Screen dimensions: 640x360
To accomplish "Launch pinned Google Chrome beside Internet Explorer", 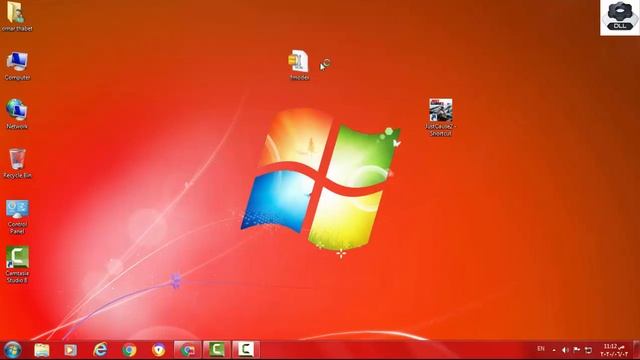I will pos(129,350).
